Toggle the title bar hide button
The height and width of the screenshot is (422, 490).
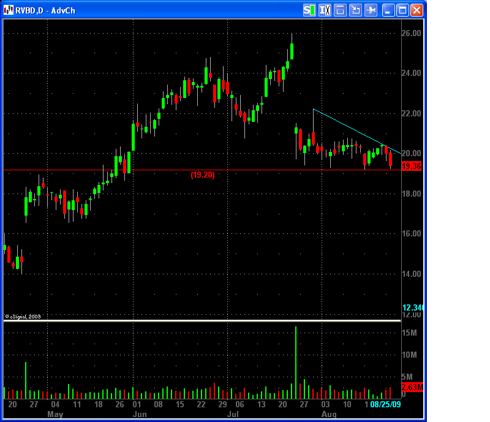(x=340, y=10)
